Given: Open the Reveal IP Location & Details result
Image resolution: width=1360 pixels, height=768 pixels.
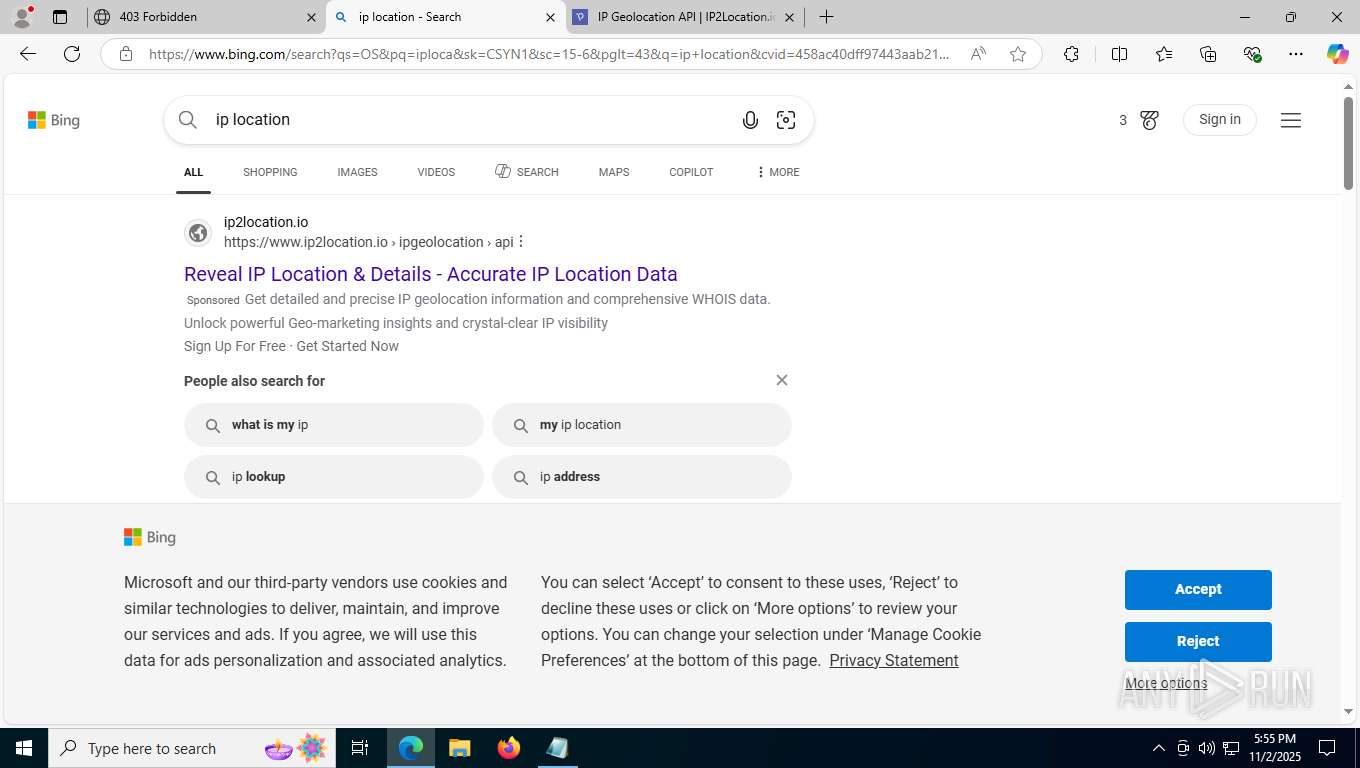Looking at the screenshot, I should point(431,274).
